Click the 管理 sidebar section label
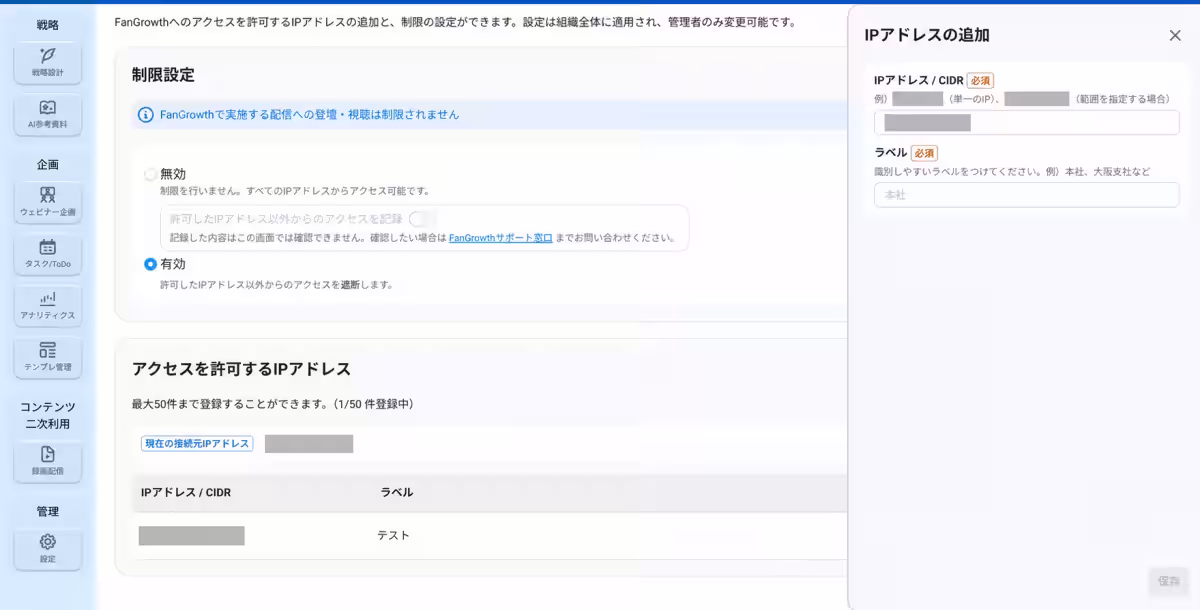Image resolution: width=1200 pixels, height=610 pixels. coord(47,511)
